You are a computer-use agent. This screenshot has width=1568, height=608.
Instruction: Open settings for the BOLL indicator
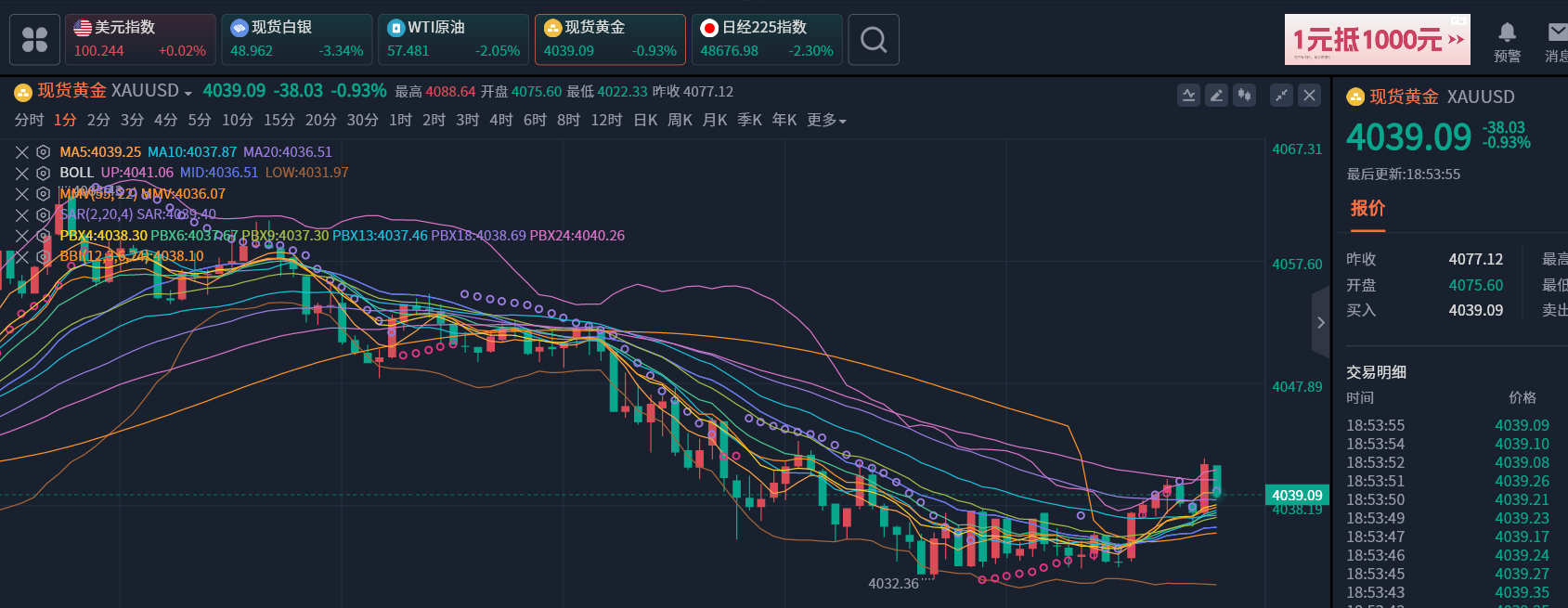pos(43,173)
